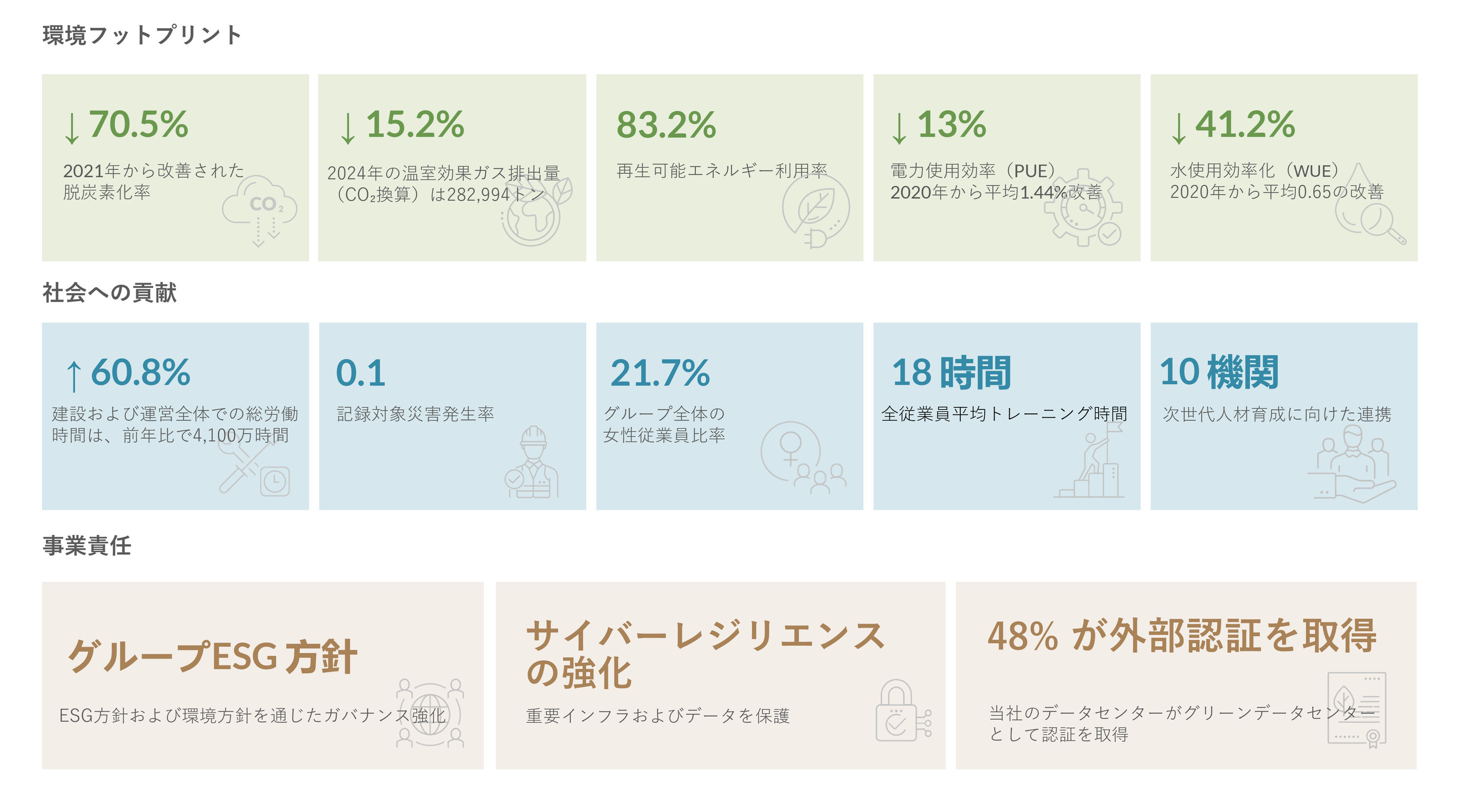Click the globe governance people icon

pyautogui.click(x=430, y=713)
